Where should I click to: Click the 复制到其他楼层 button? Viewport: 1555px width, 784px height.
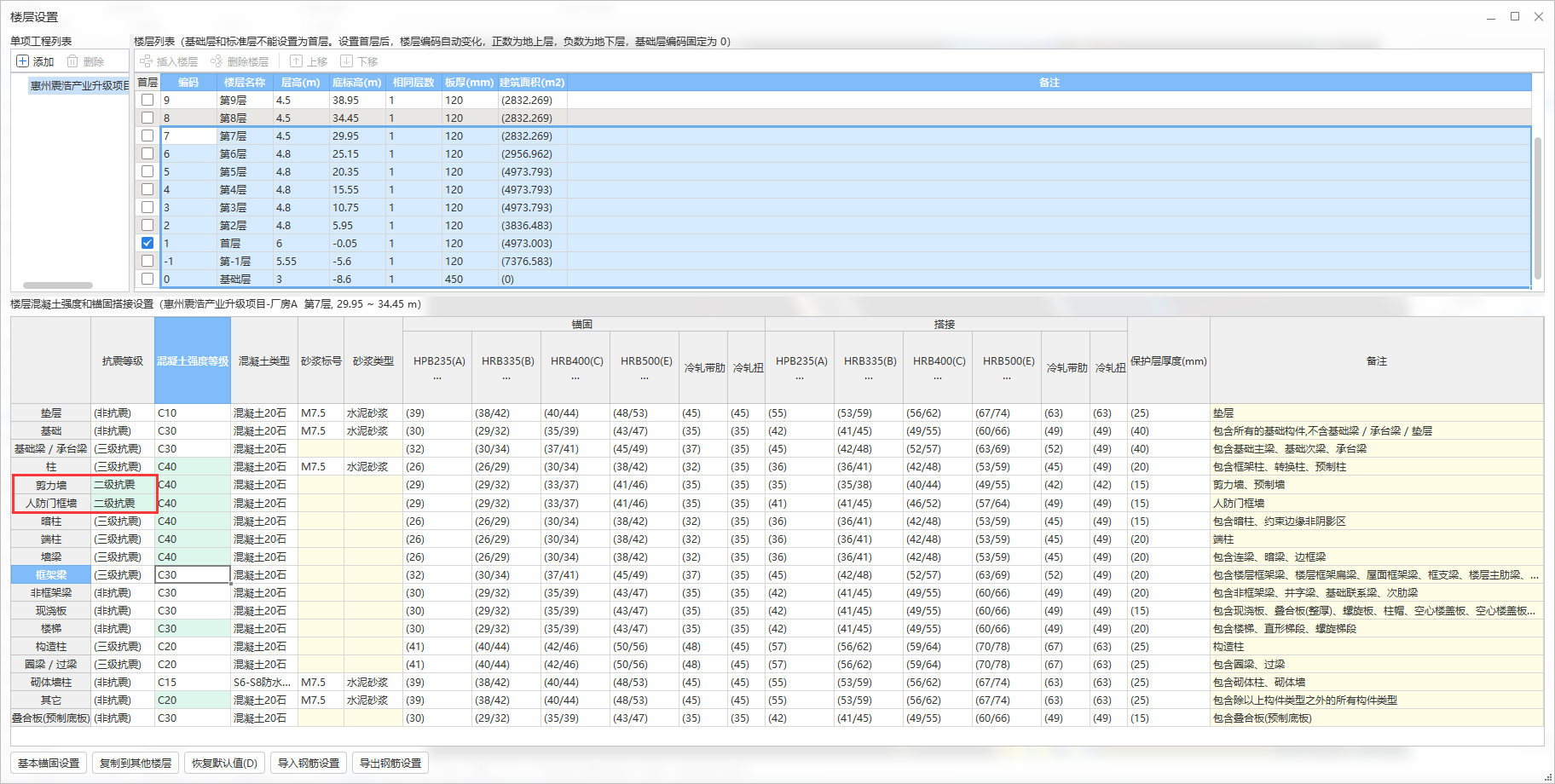(x=136, y=763)
